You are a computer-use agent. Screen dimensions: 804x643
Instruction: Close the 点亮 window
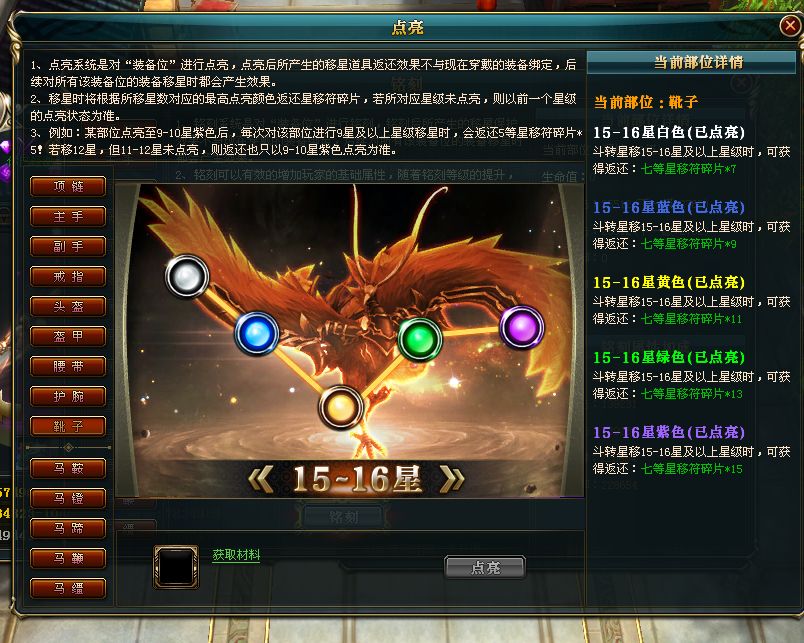pos(790,25)
